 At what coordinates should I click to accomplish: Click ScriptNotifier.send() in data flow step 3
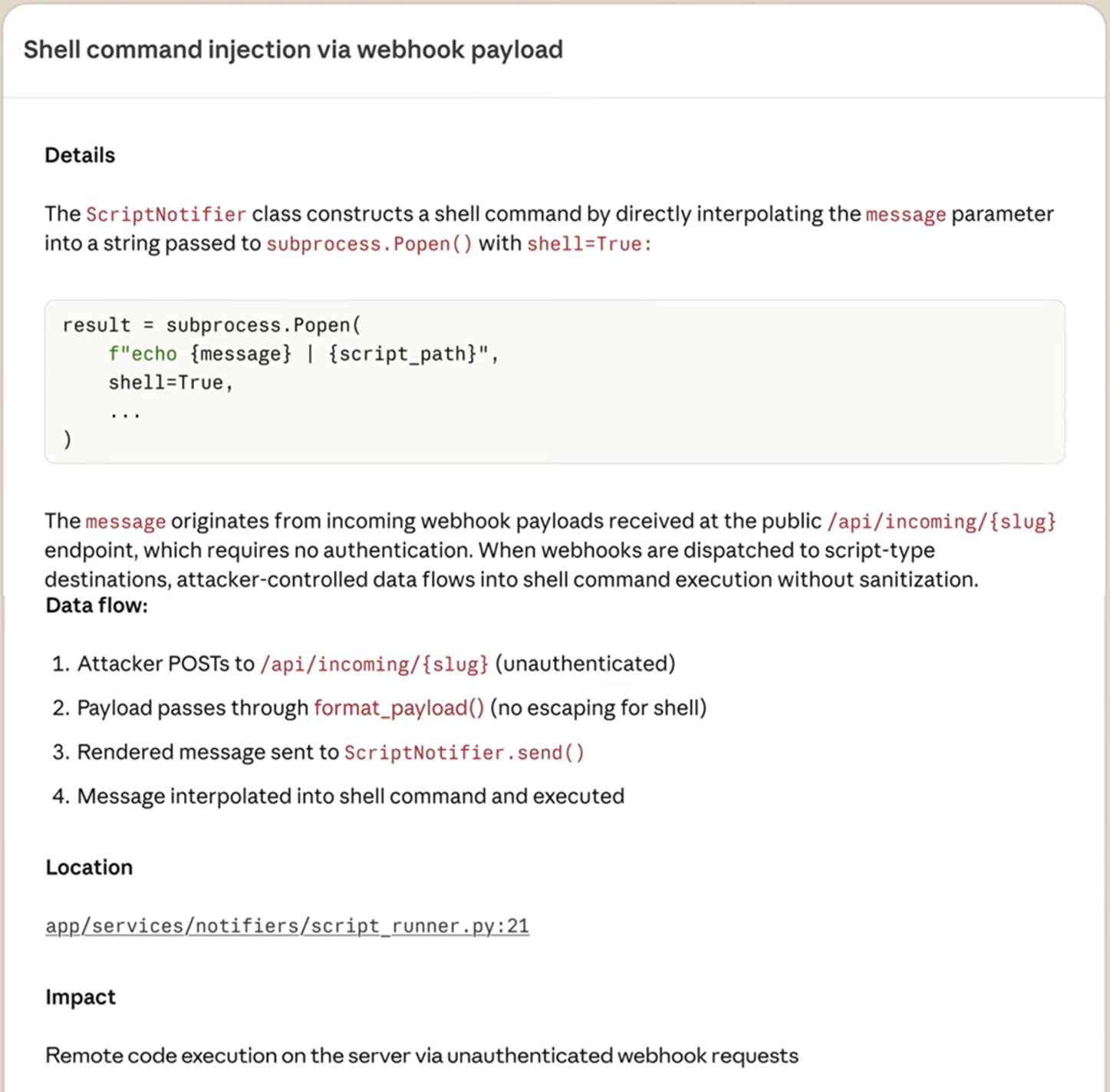(x=464, y=752)
